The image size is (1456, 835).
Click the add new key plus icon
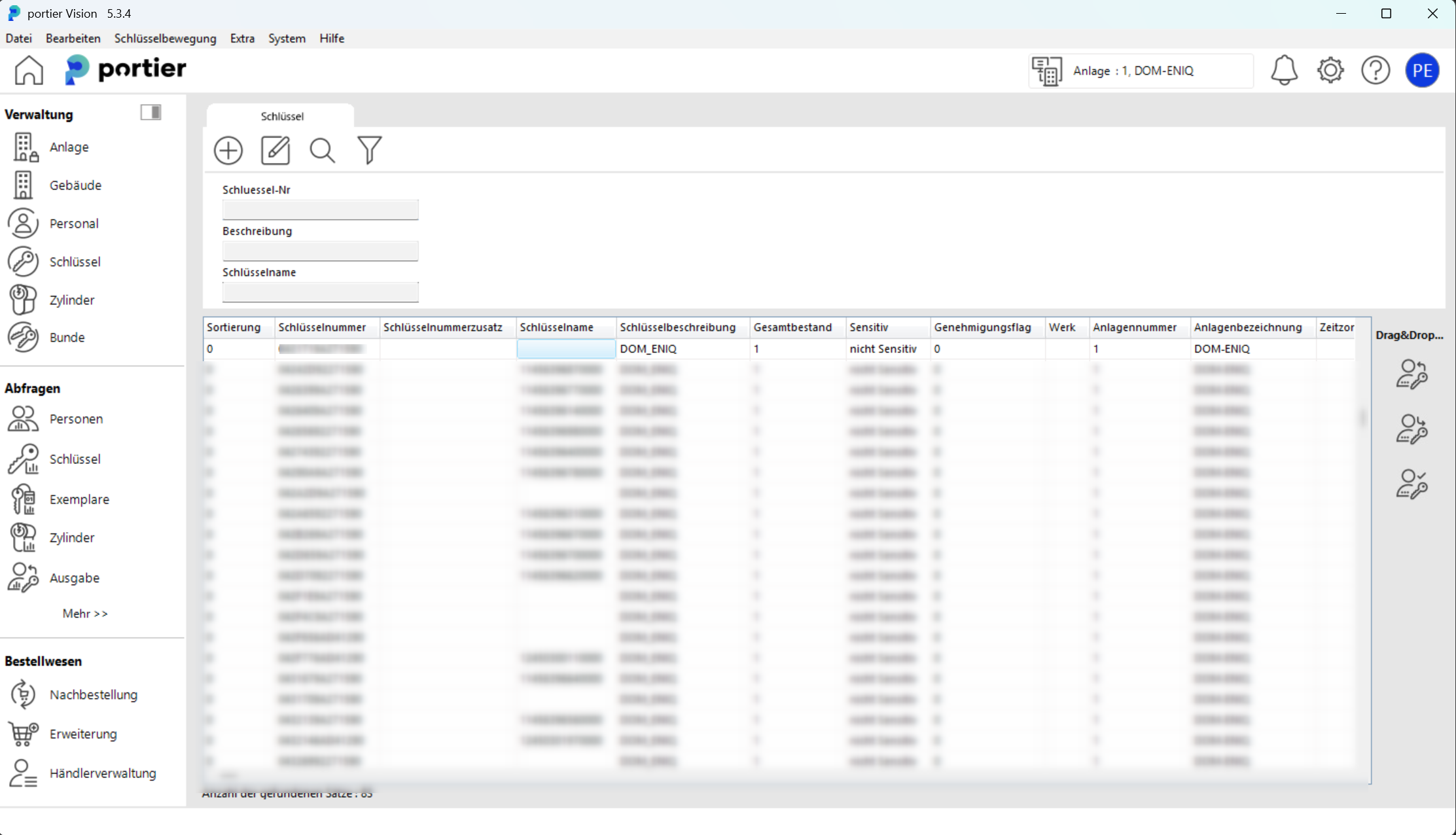[x=228, y=151]
